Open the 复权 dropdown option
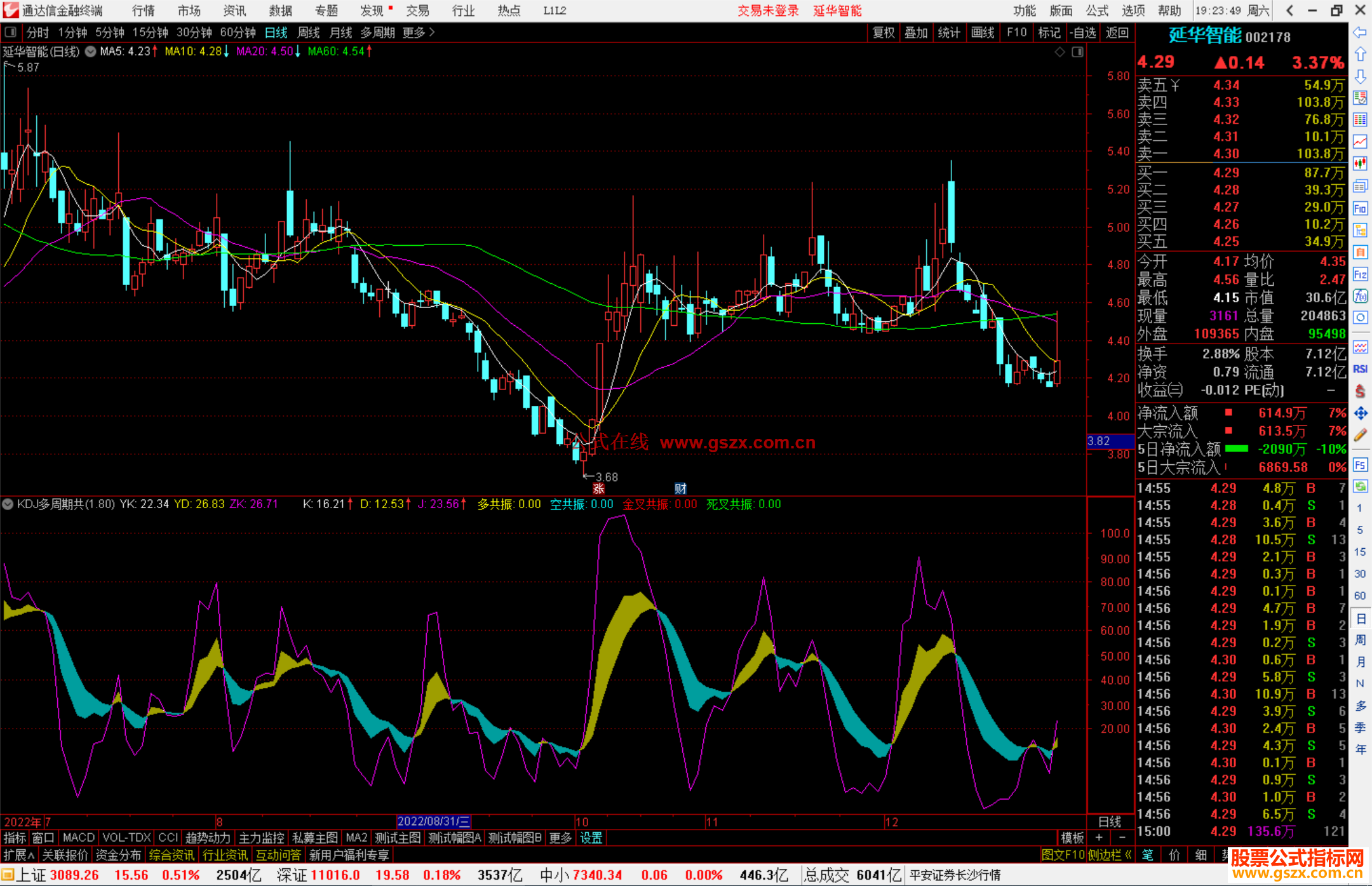 tap(884, 32)
